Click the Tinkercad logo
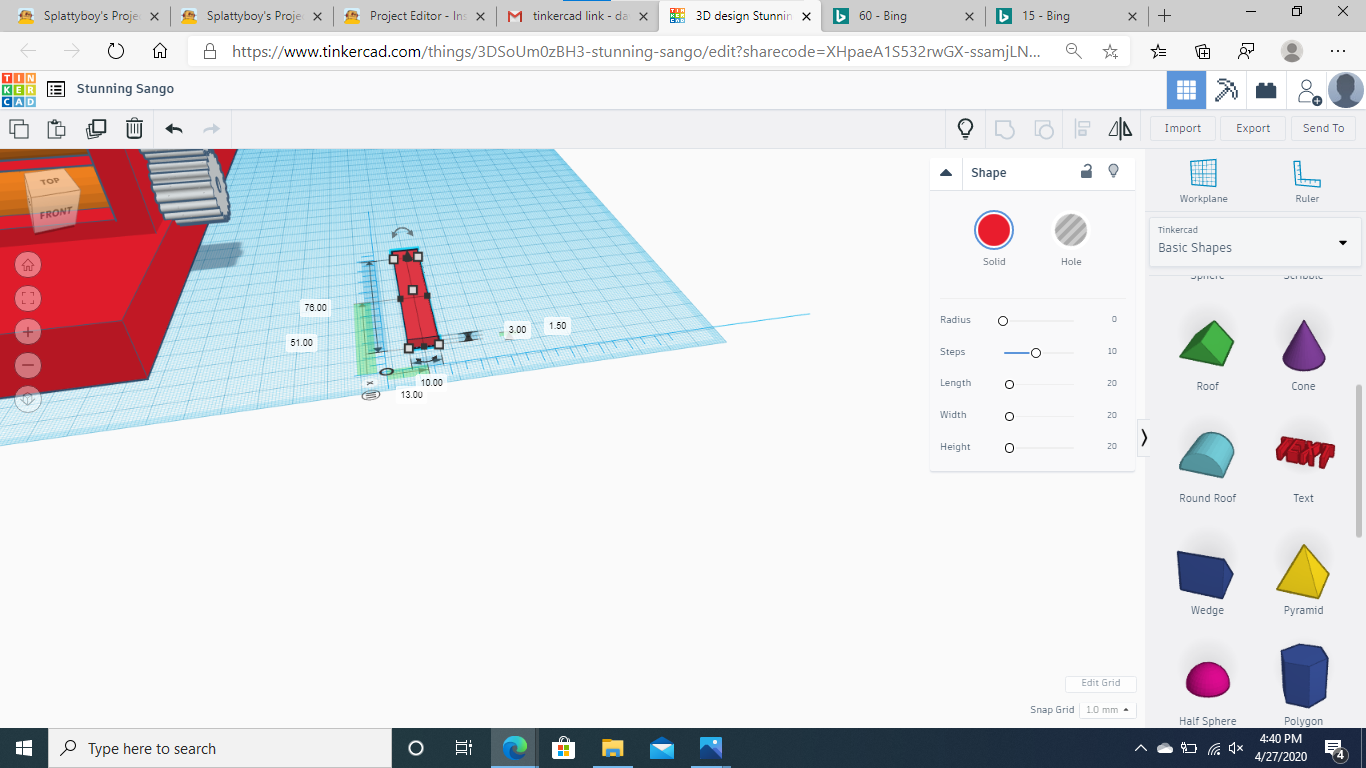 pos(18,89)
